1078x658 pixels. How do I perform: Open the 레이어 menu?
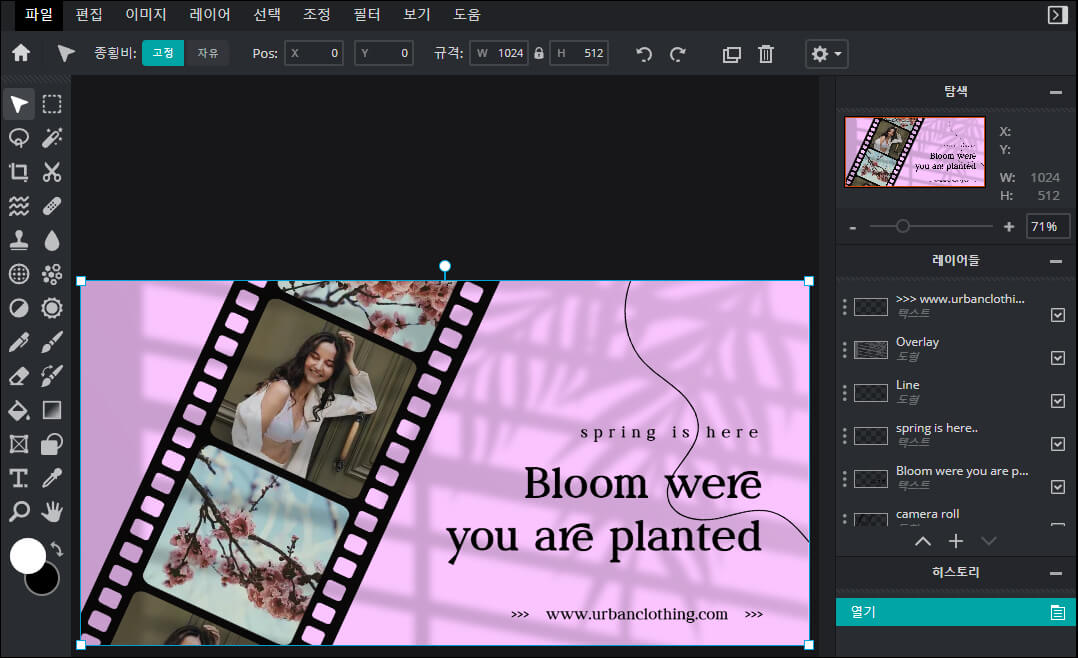point(210,14)
